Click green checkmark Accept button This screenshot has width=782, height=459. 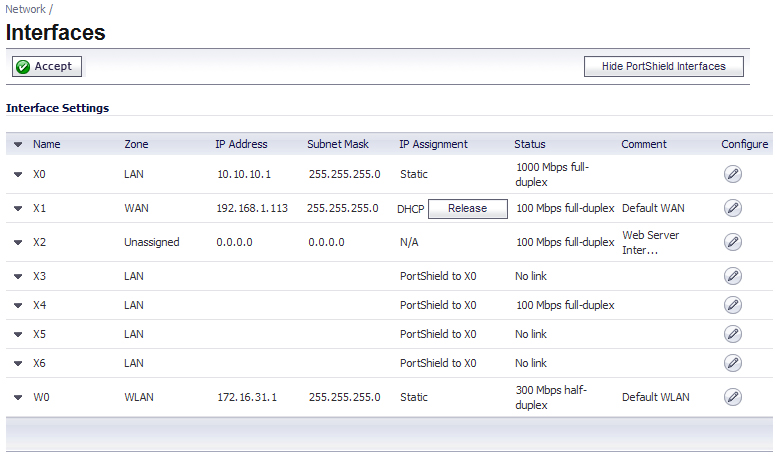pyautogui.click(x=47, y=66)
